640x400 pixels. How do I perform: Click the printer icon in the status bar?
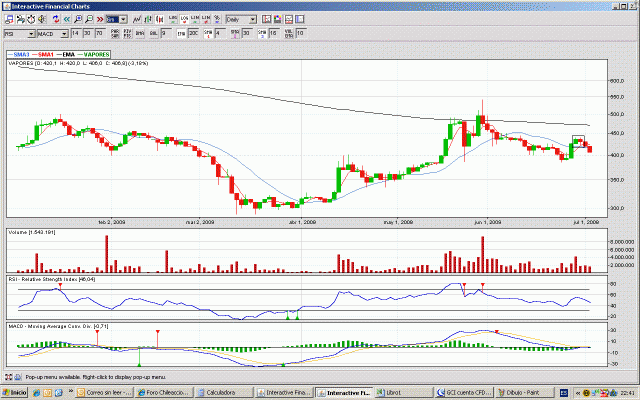coord(18,377)
